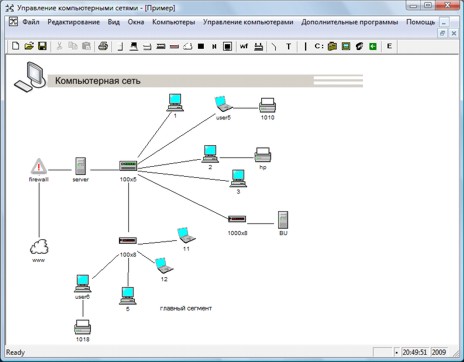
Task: Select the text 'T' tool
Action: [289, 46]
